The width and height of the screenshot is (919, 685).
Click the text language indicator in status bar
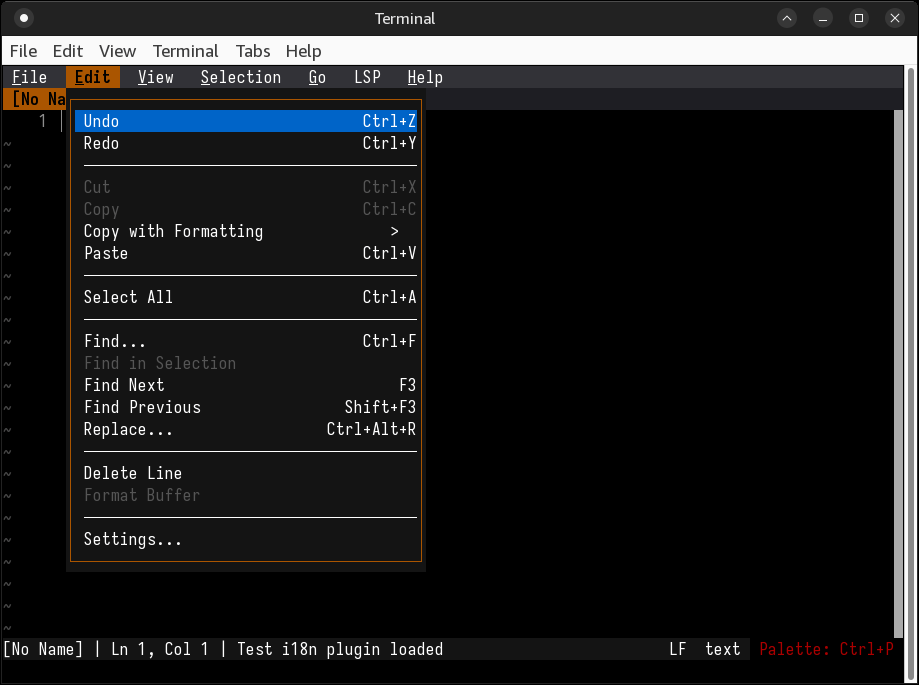pos(722,649)
